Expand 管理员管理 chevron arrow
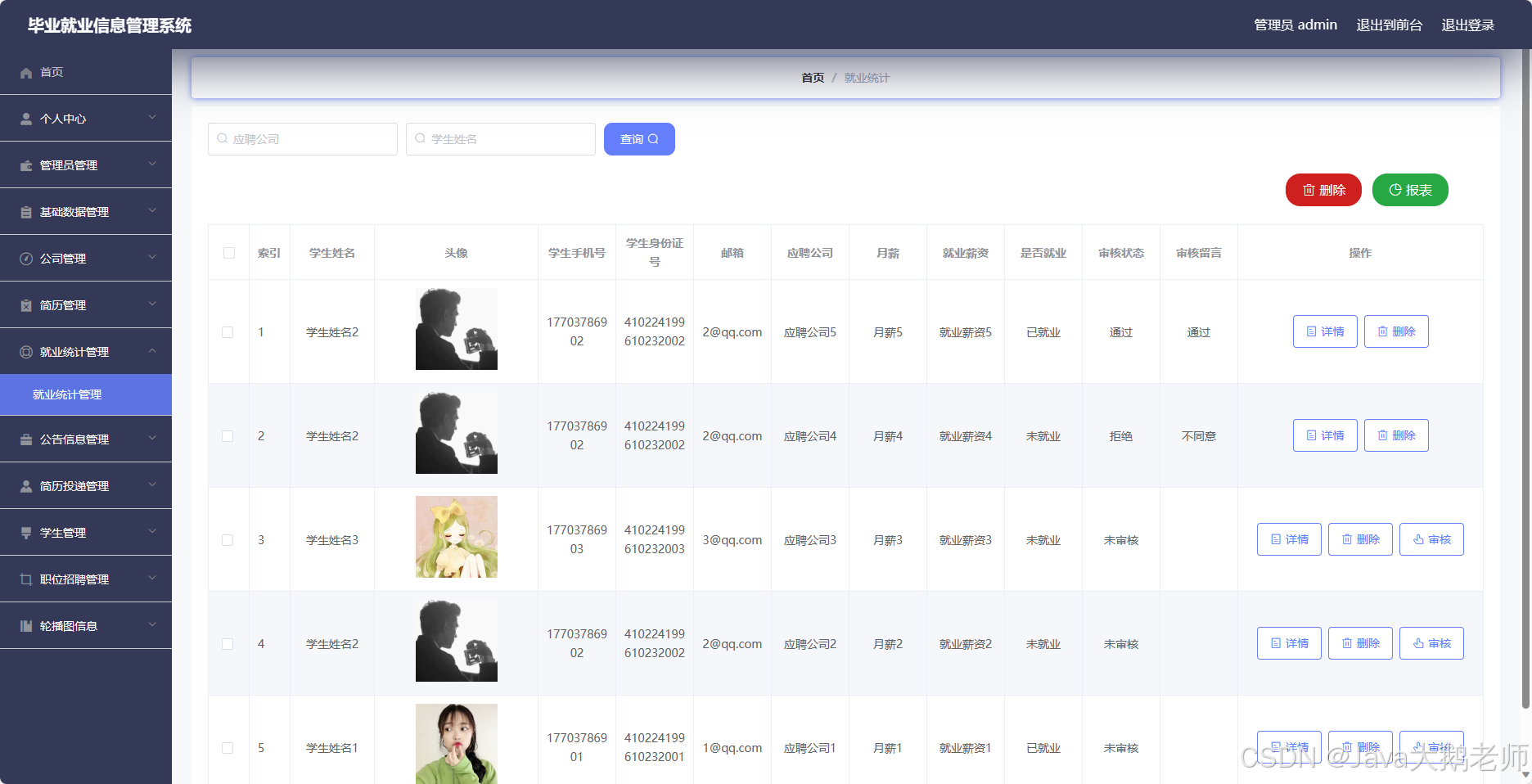The height and width of the screenshot is (784, 1532). 152,164
